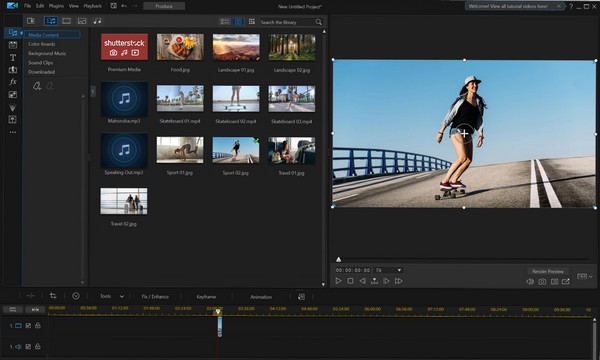Open the Audio Mixing Room icon
Image resolution: width=600 pixels, height=360 pixels.
tap(13, 120)
